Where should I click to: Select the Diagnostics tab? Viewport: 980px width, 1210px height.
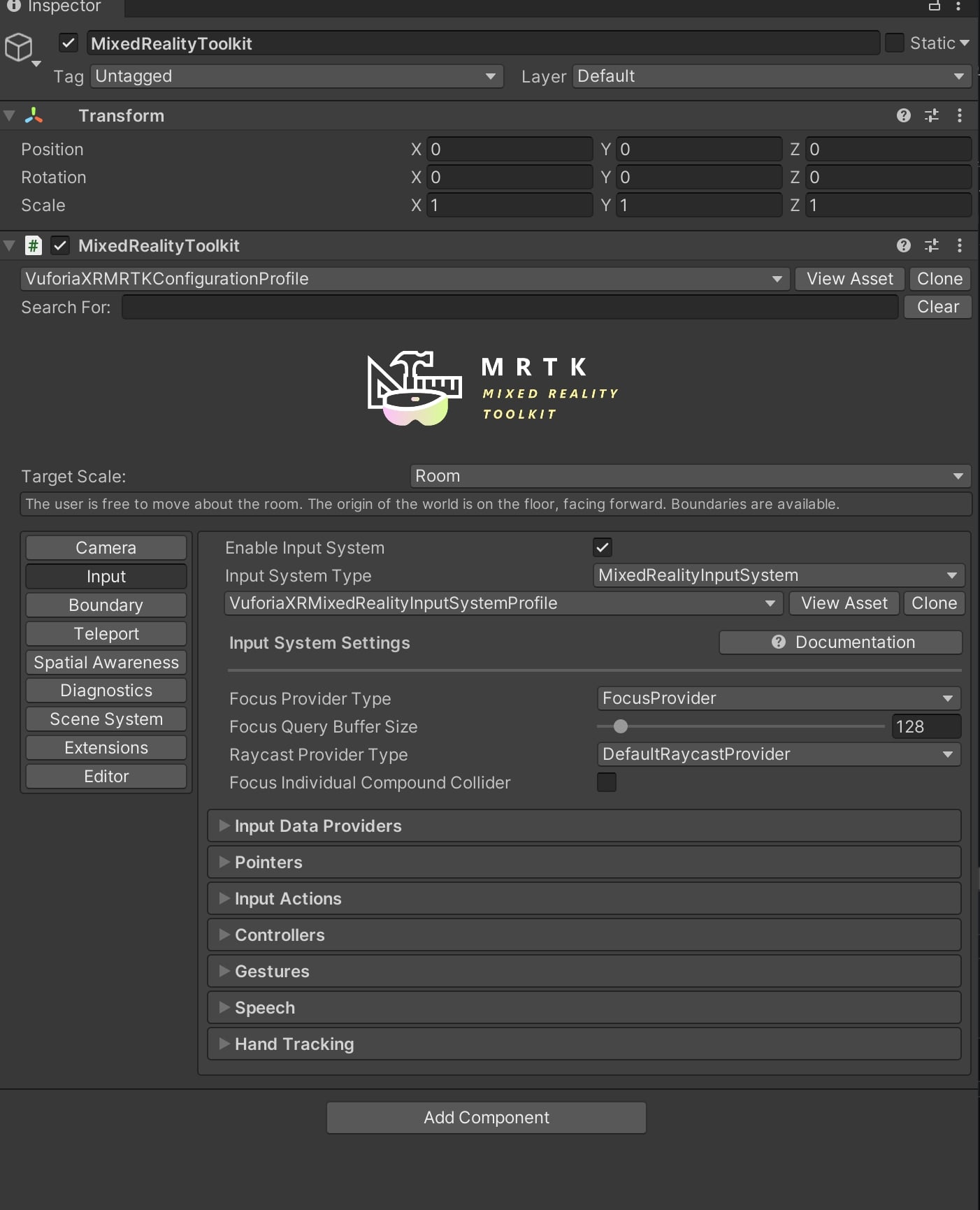106,690
